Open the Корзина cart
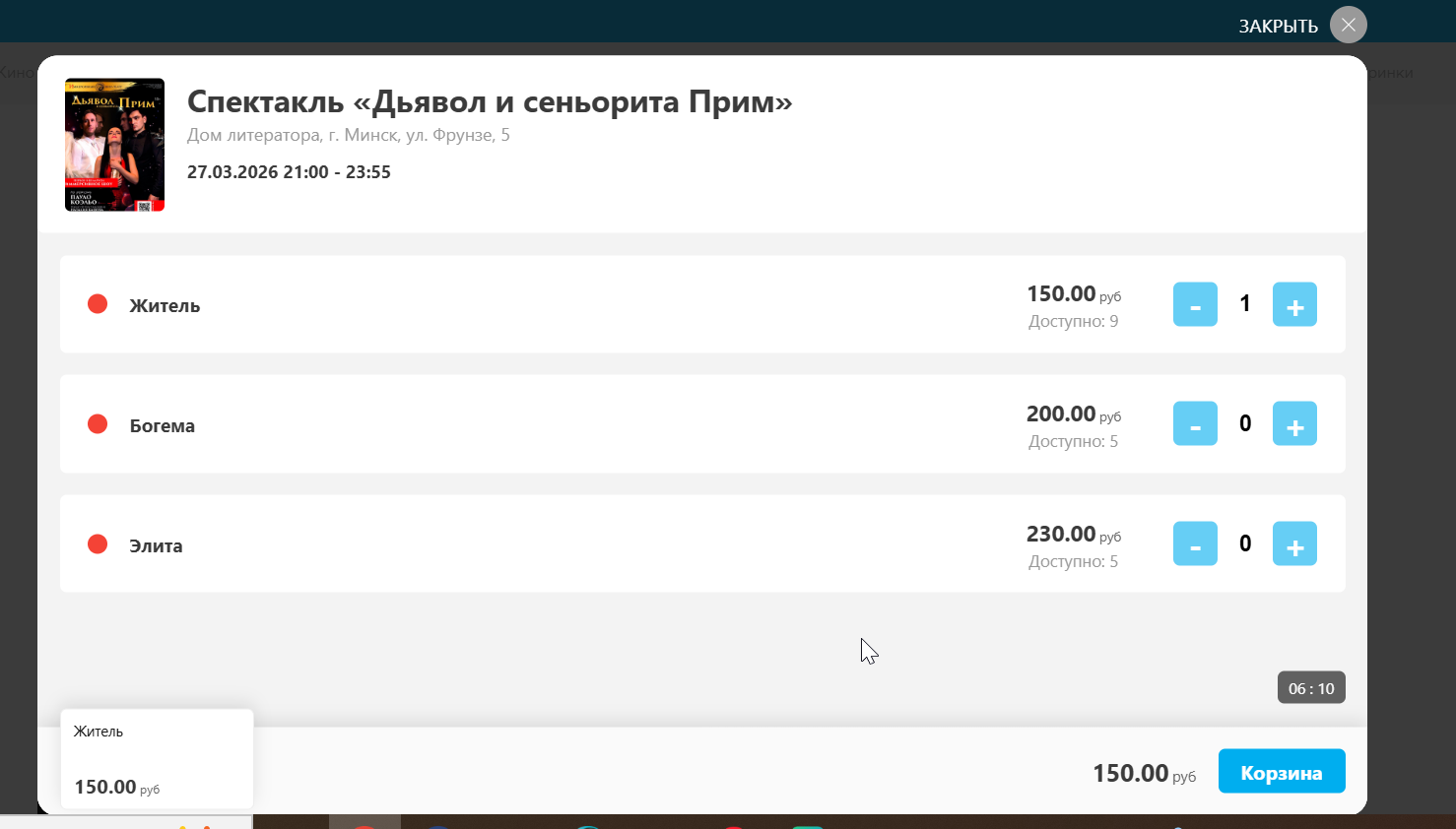 click(1282, 771)
